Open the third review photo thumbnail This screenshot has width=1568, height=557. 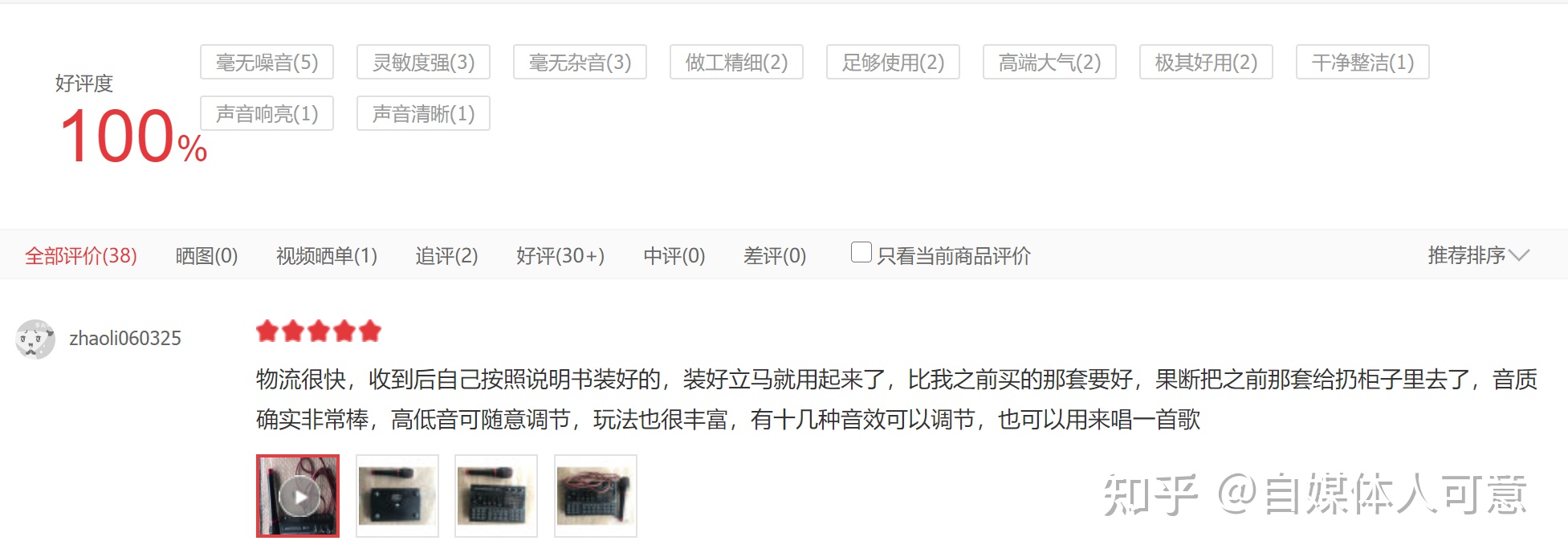point(496,496)
